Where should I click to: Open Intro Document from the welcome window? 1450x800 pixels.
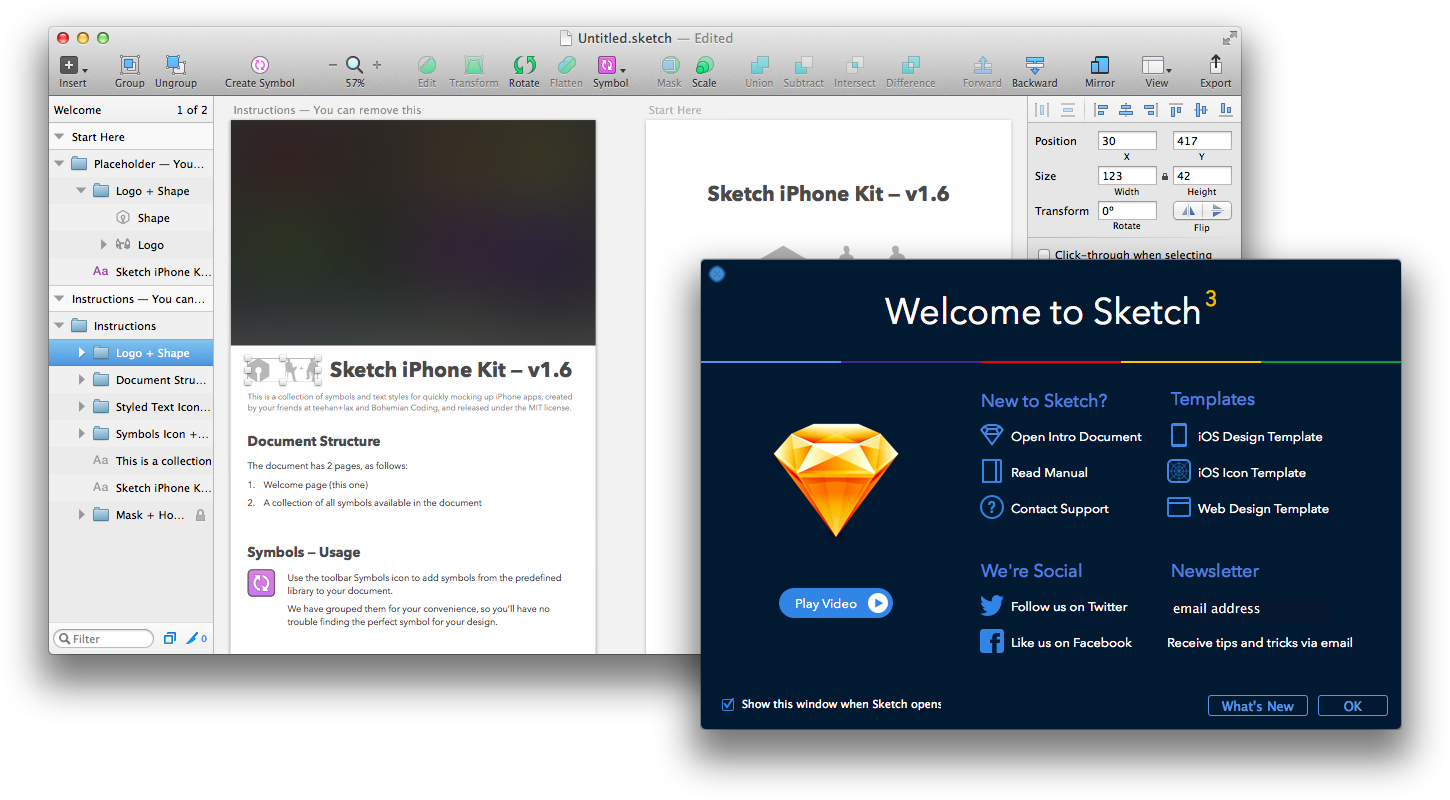tap(1062, 436)
